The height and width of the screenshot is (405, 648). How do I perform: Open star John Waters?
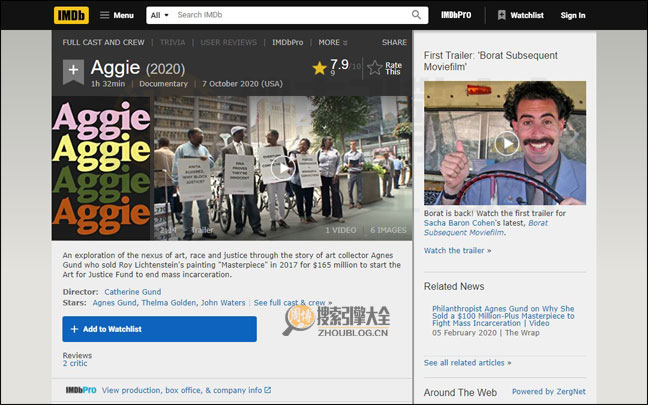point(223,303)
